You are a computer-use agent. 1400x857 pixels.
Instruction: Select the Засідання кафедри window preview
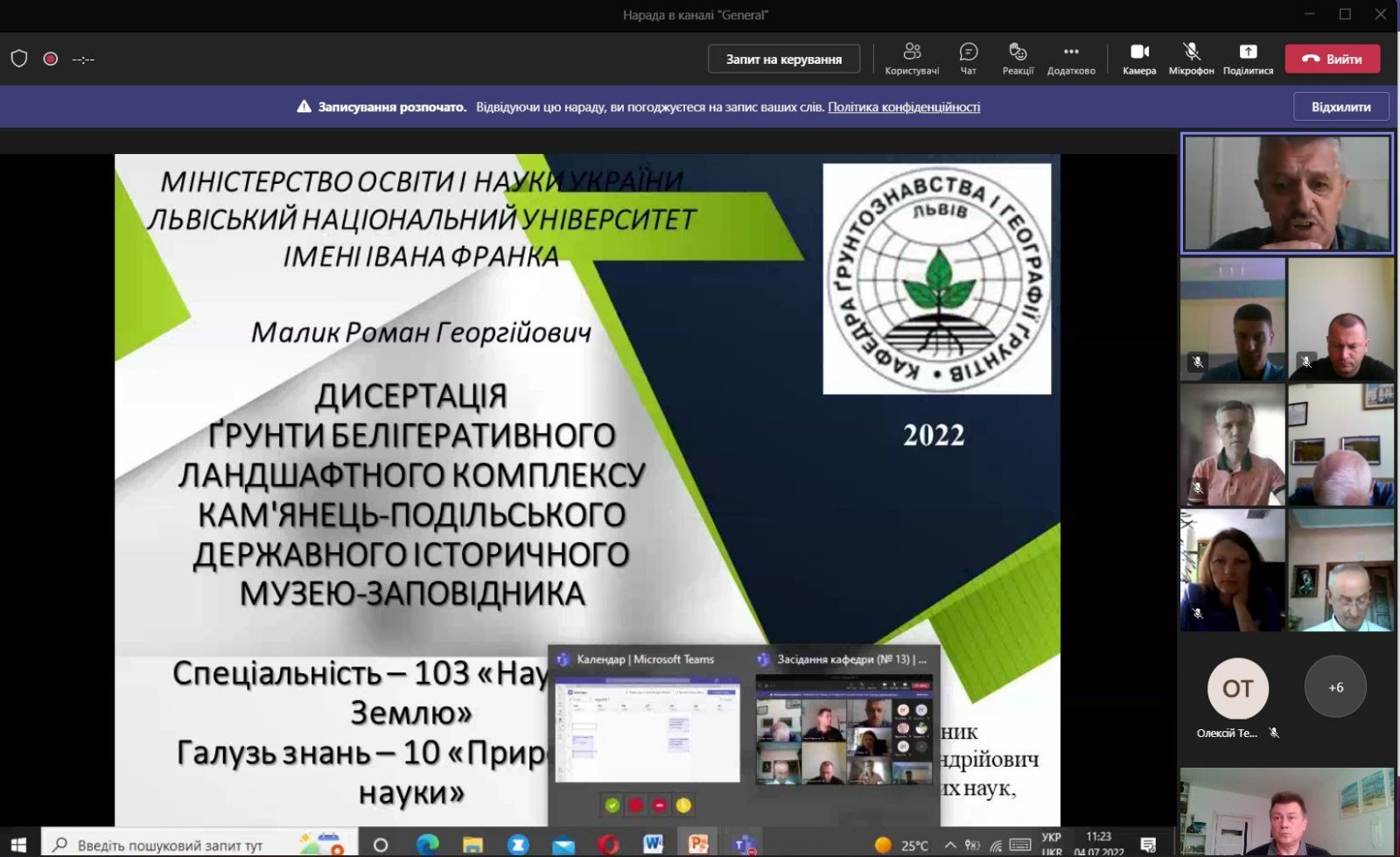pyautogui.click(x=844, y=730)
